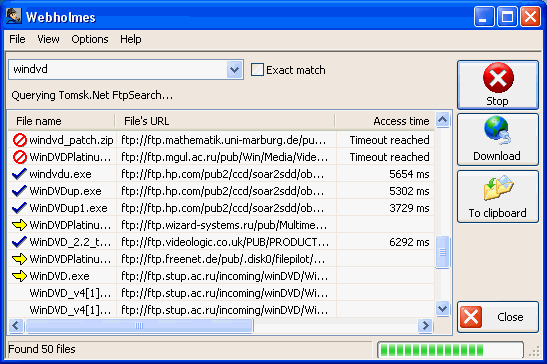Screen dimensions: 547x364
Task: Click the green search progress bar
Action: 450,349
